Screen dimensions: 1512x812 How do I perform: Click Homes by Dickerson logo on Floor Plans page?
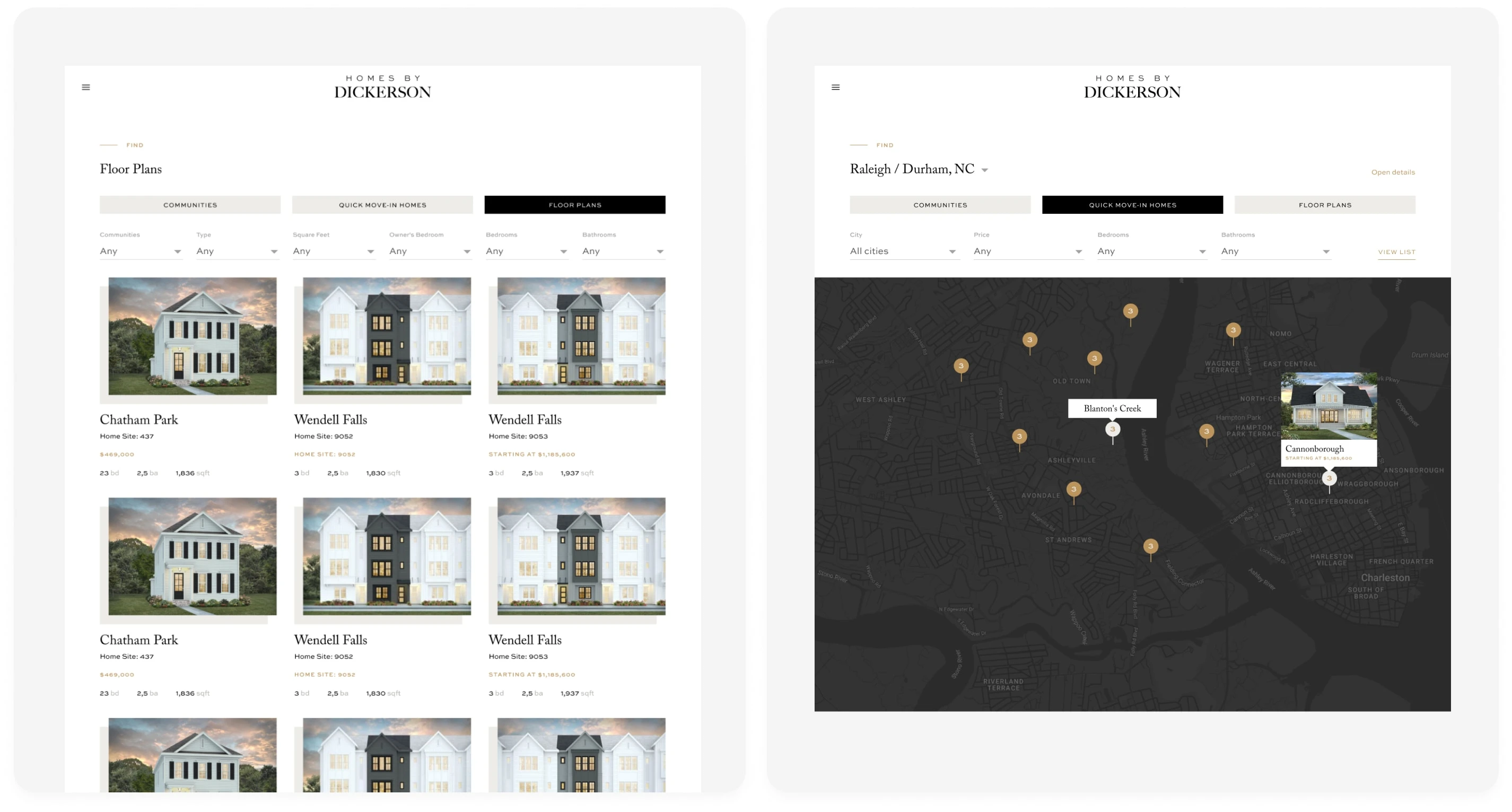click(383, 86)
